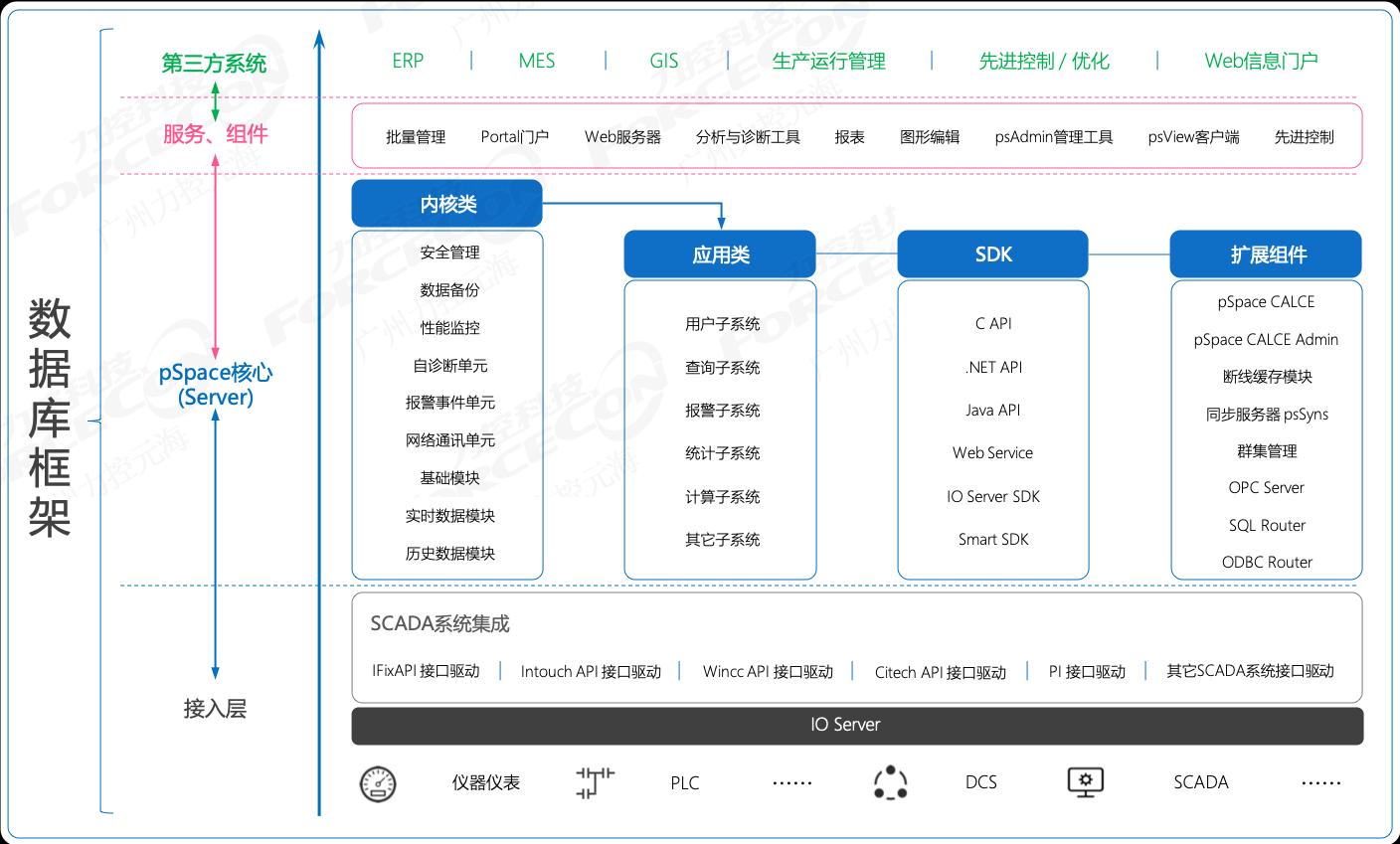Click psAdmin管理工具 in the services row
Viewport: 1400px width, 844px height.
1054,137
